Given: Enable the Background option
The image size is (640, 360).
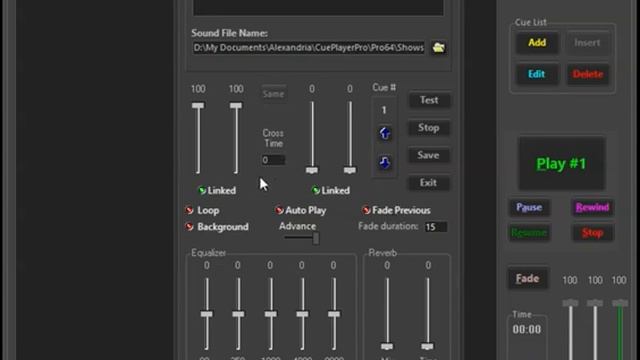Looking at the screenshot, I should [x=189, y=227].
